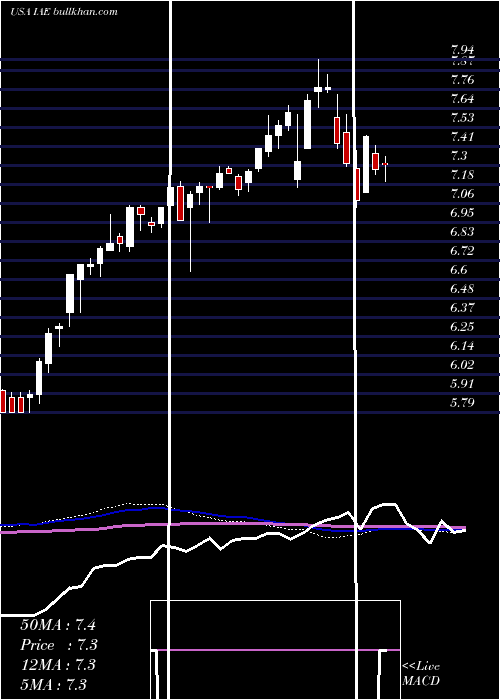The image size is (500, 700).
Task: Select the 7.94 price axis label
Action: [462, 50]
